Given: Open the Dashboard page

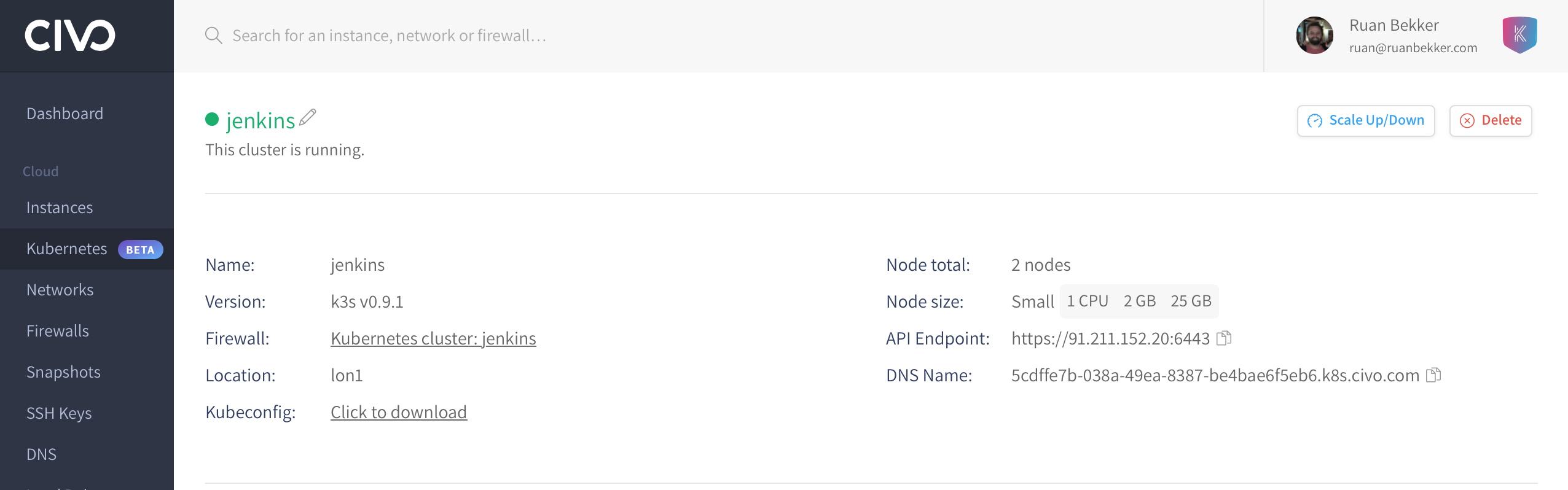Looking at the screenshot, I should (x=65, y=114).
